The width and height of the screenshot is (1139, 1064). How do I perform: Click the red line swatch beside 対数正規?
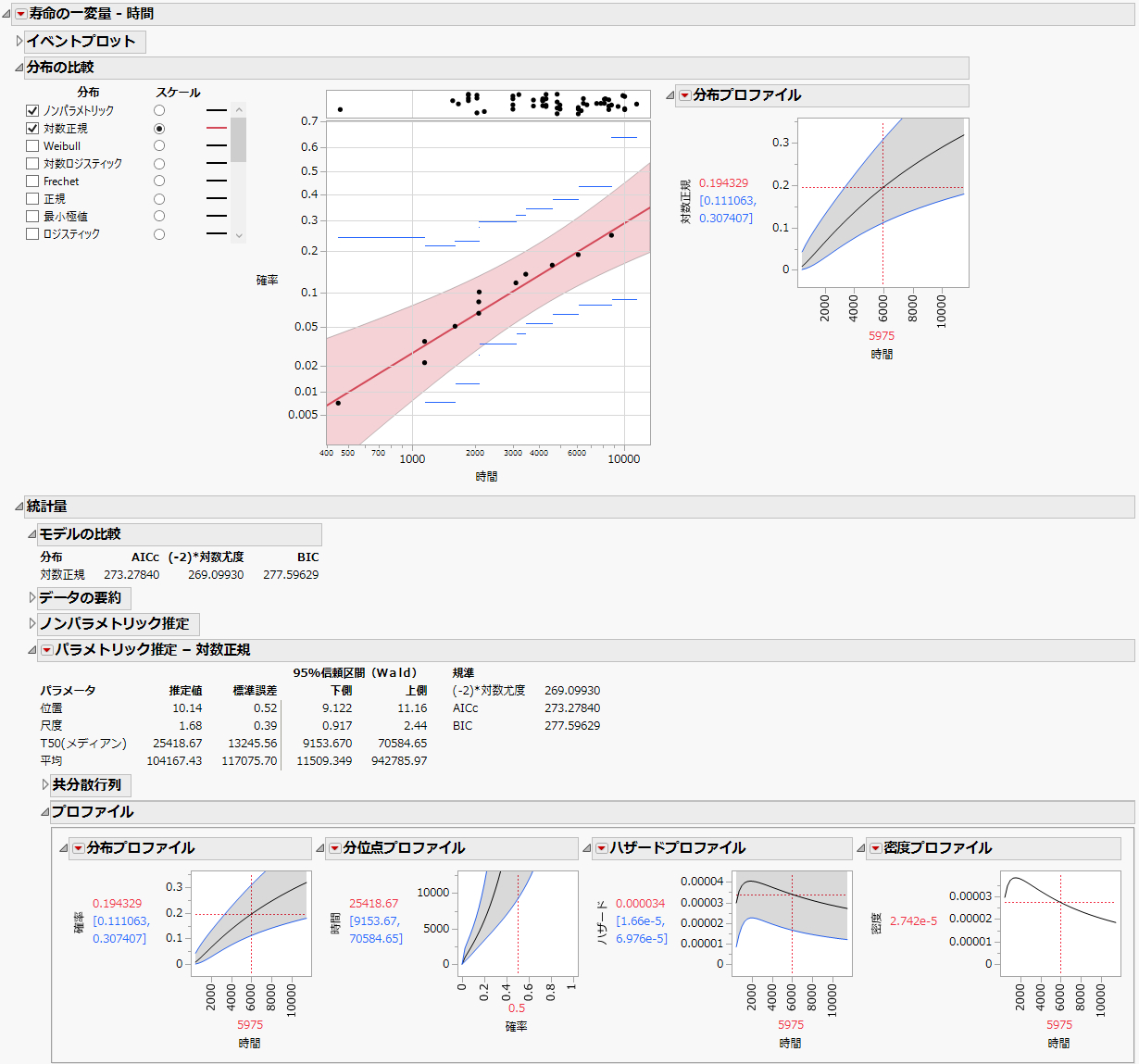tap(216, 128)
